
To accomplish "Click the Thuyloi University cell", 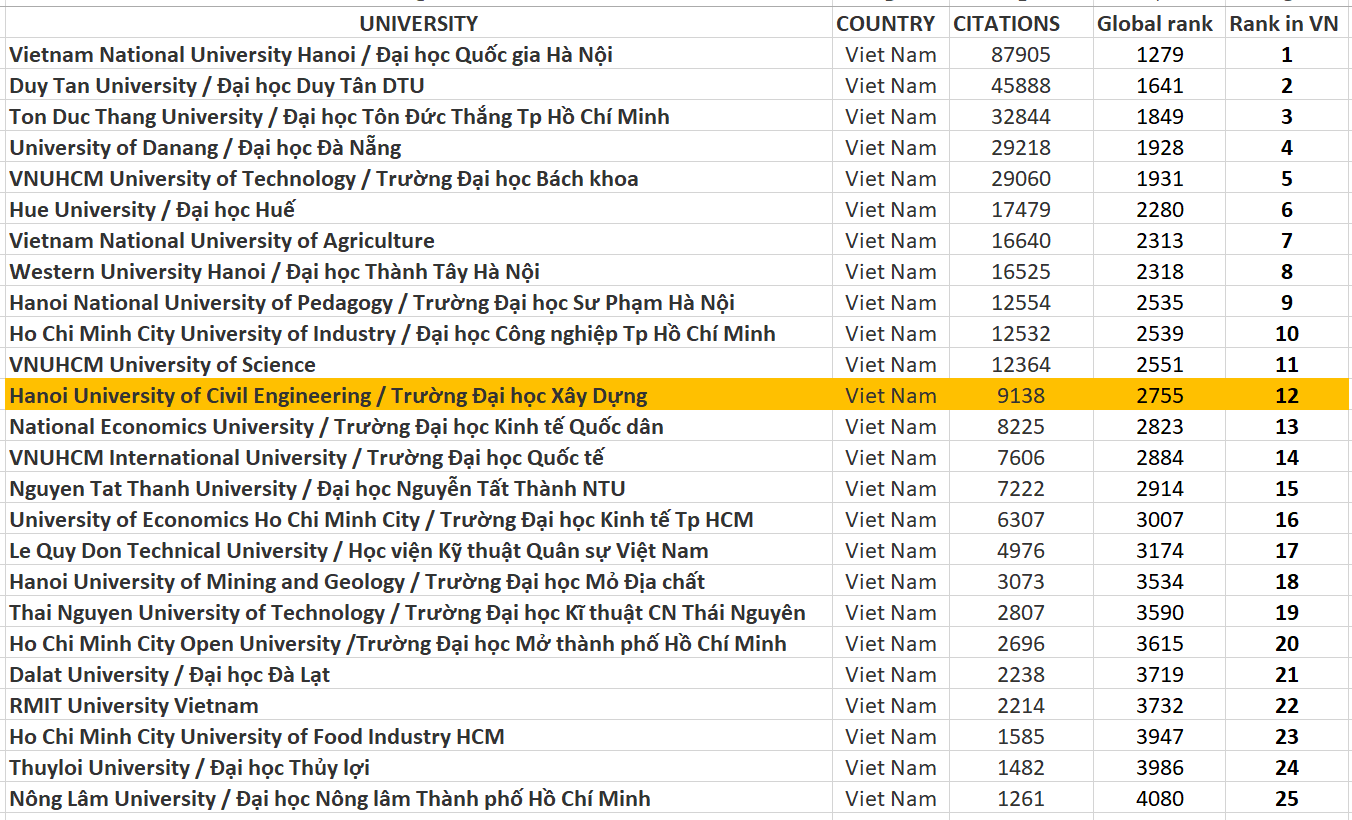I will 418,767.
